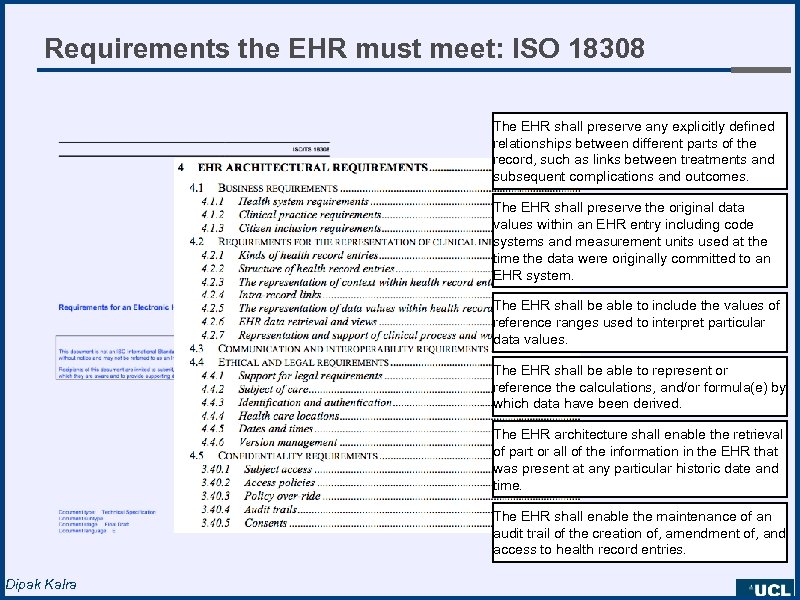
Task: Select entry 4.4.3 Identification and authentication
Action: click(310, 401)
